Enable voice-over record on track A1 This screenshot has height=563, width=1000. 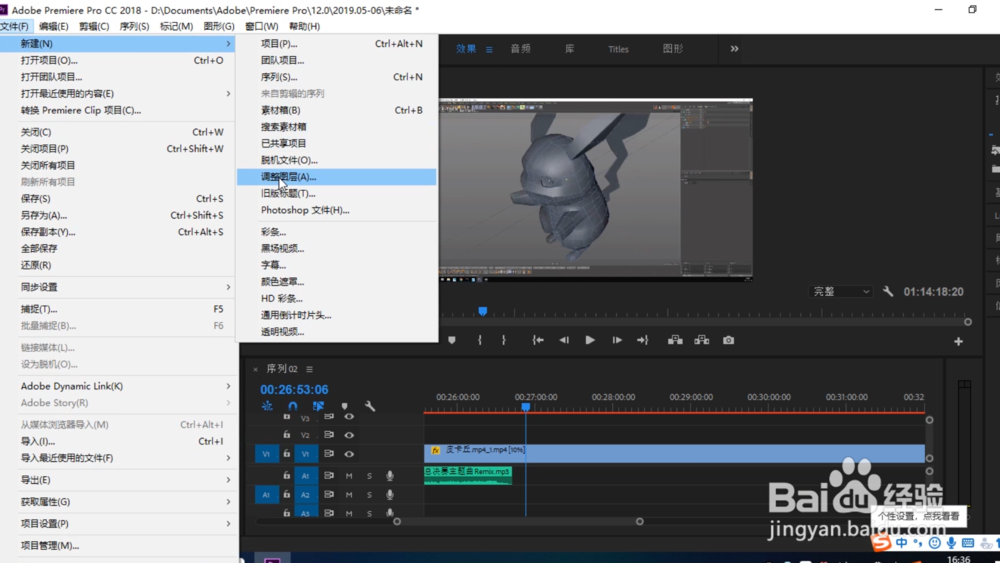[x=390, y=476]
